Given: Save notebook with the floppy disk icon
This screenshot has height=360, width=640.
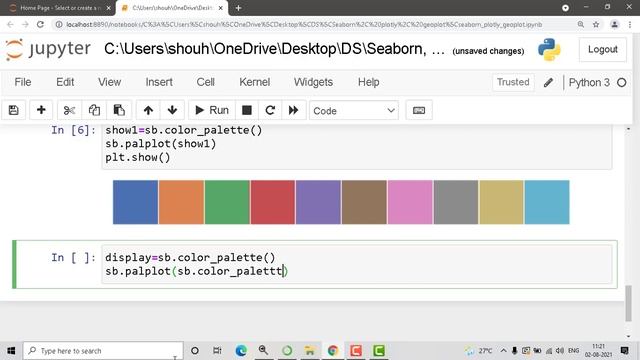Looking at the screenshot, I should pos(13,110).
